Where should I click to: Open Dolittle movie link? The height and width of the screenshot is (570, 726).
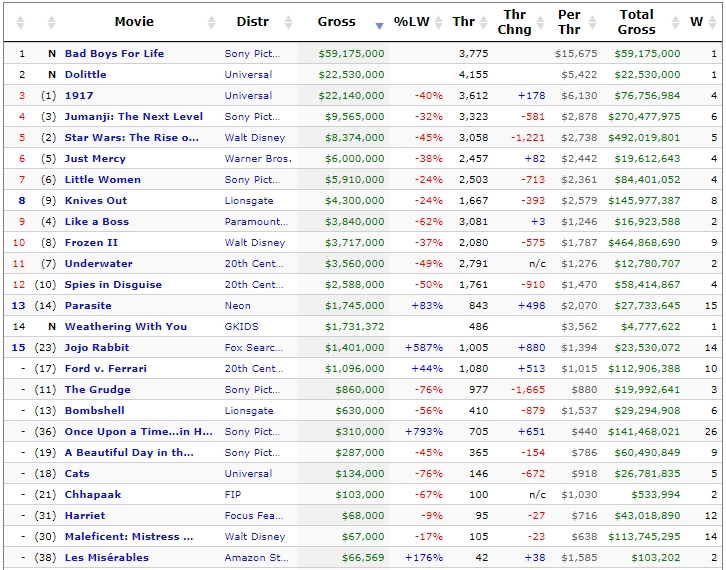point(86,75)
